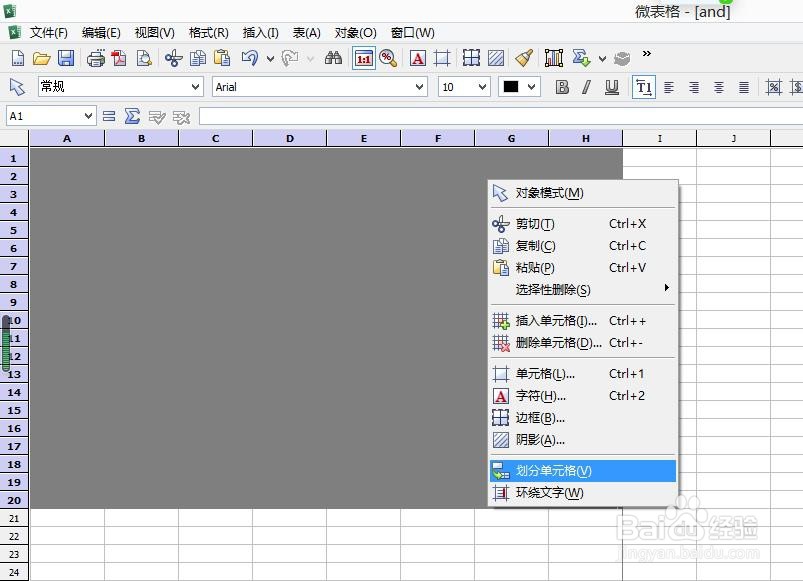The height and width of the screenshot is (581, 803).
Task: Activate the Zoom 1:1 icon
Action: [x=365, y=58]
